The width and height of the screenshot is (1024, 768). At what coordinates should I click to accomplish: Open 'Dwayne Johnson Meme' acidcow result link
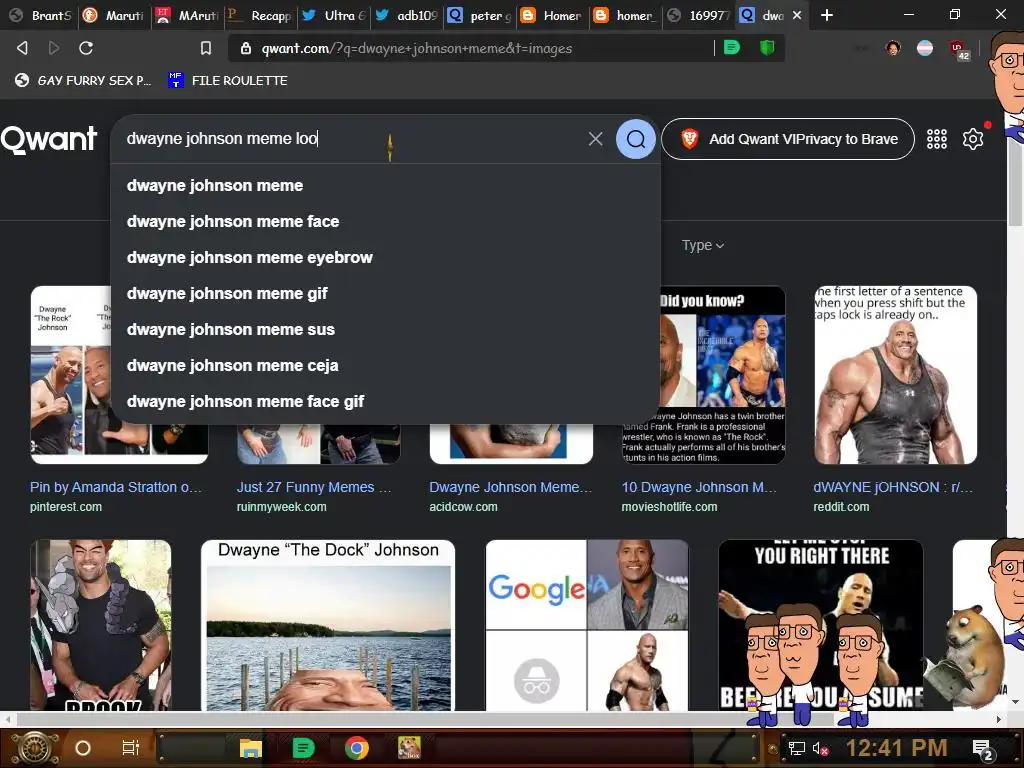510,487
